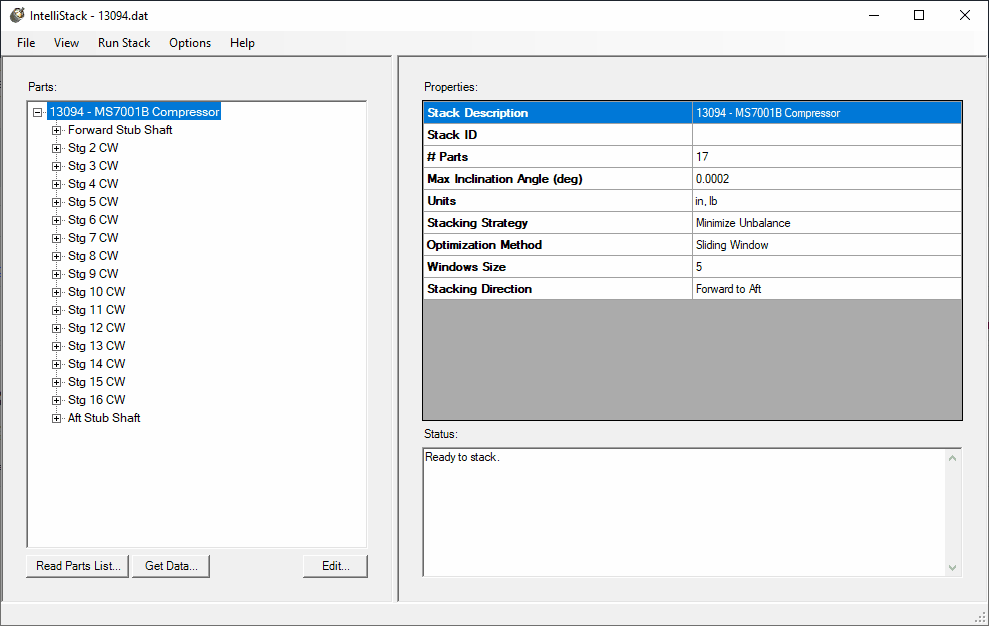Click the Windows Size value cell
The height and width of the screenshot is (626, 989).
click(826, 267)
